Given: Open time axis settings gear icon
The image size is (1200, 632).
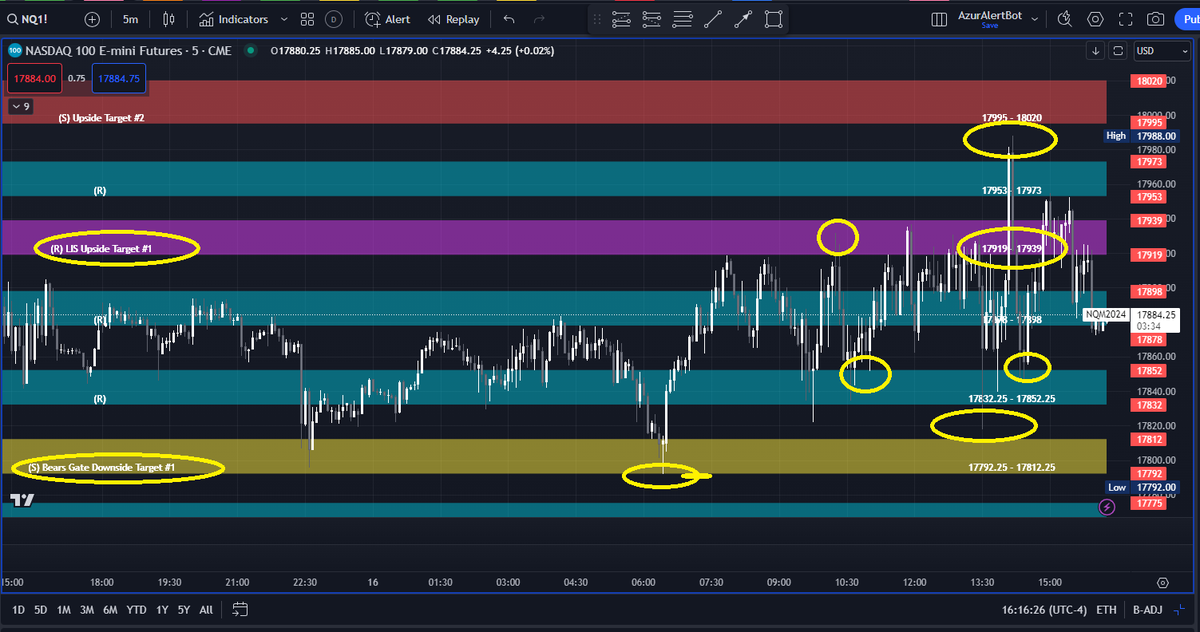Looking at the screenshot, I should click(1163, 582).
